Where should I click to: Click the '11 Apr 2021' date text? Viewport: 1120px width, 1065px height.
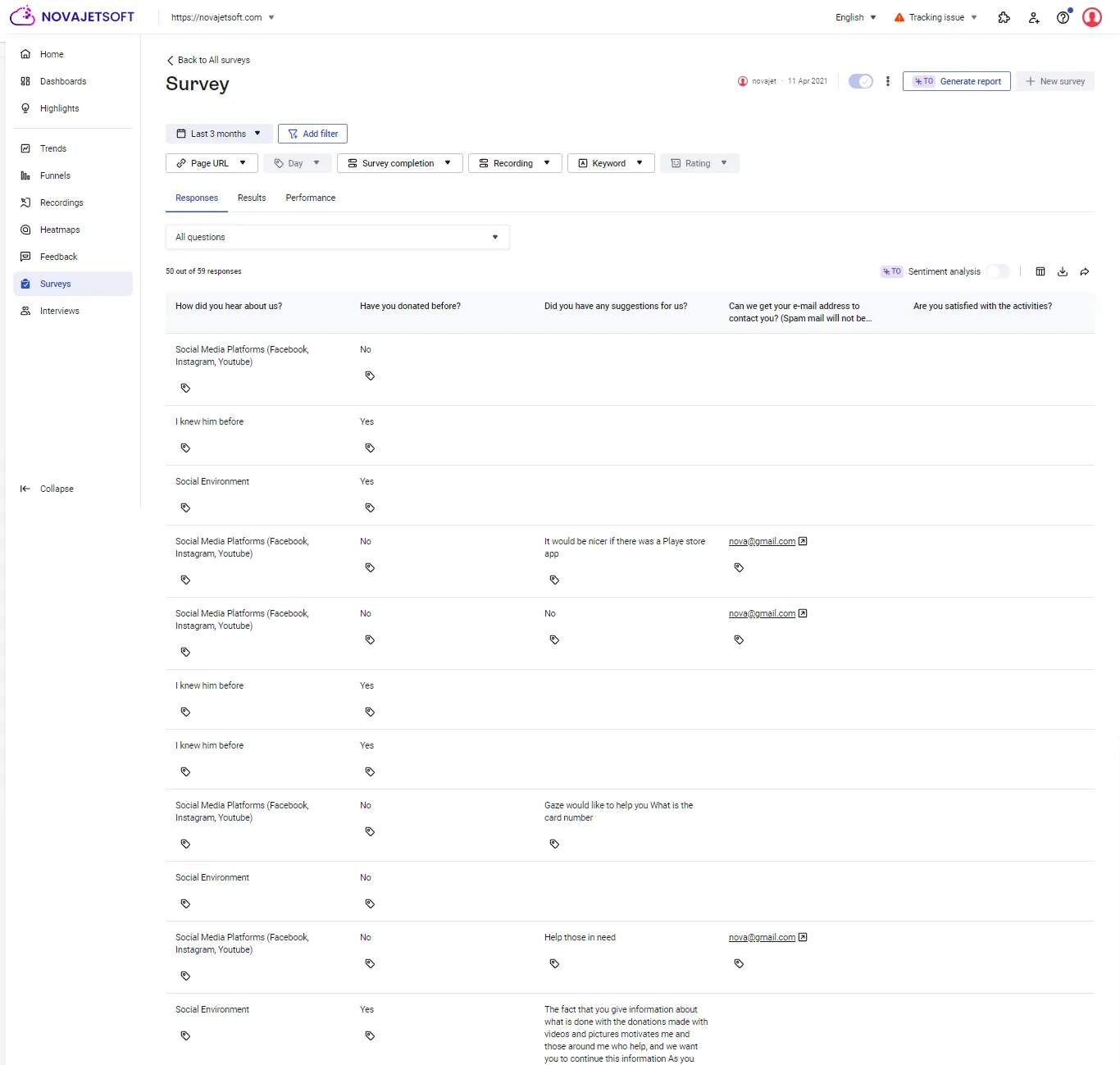(x=808, y=81)
